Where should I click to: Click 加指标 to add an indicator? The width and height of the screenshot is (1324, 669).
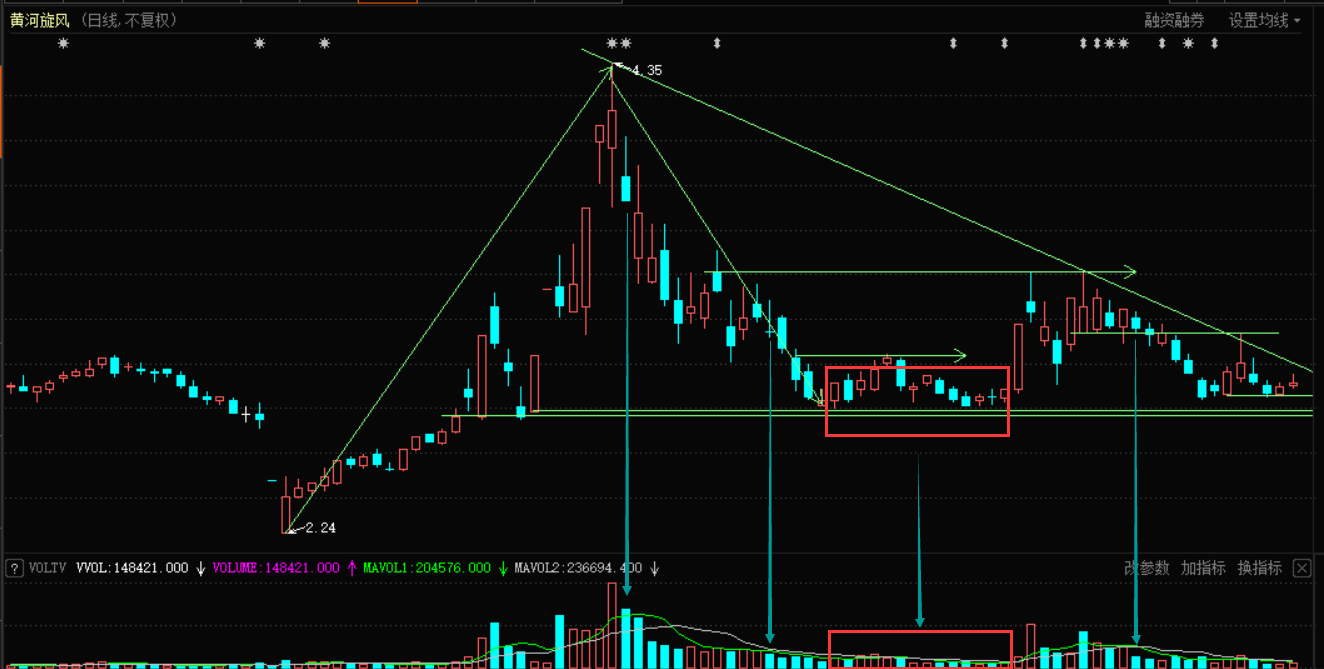coord(1202,568)
